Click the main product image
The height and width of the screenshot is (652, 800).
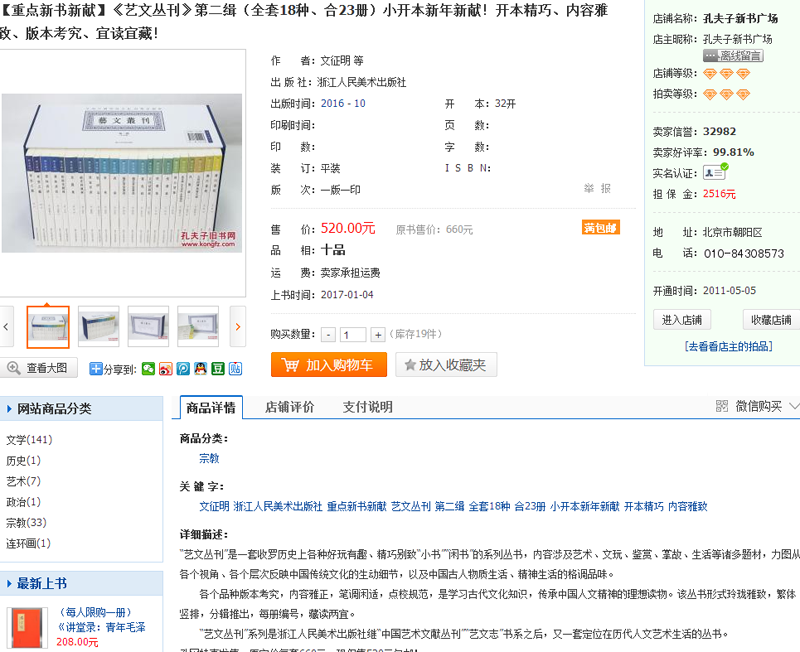tap(122, 173)
